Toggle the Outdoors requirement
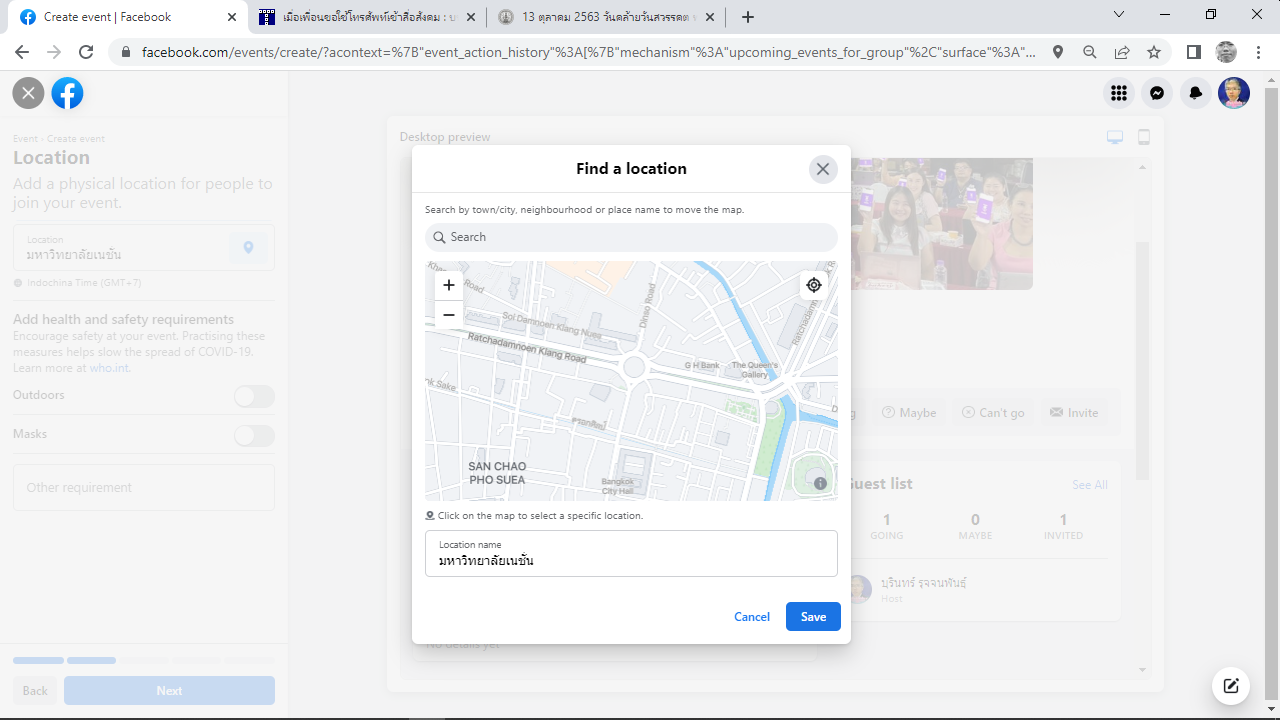The image size is (1280, 720). click(x=254, y=397)
